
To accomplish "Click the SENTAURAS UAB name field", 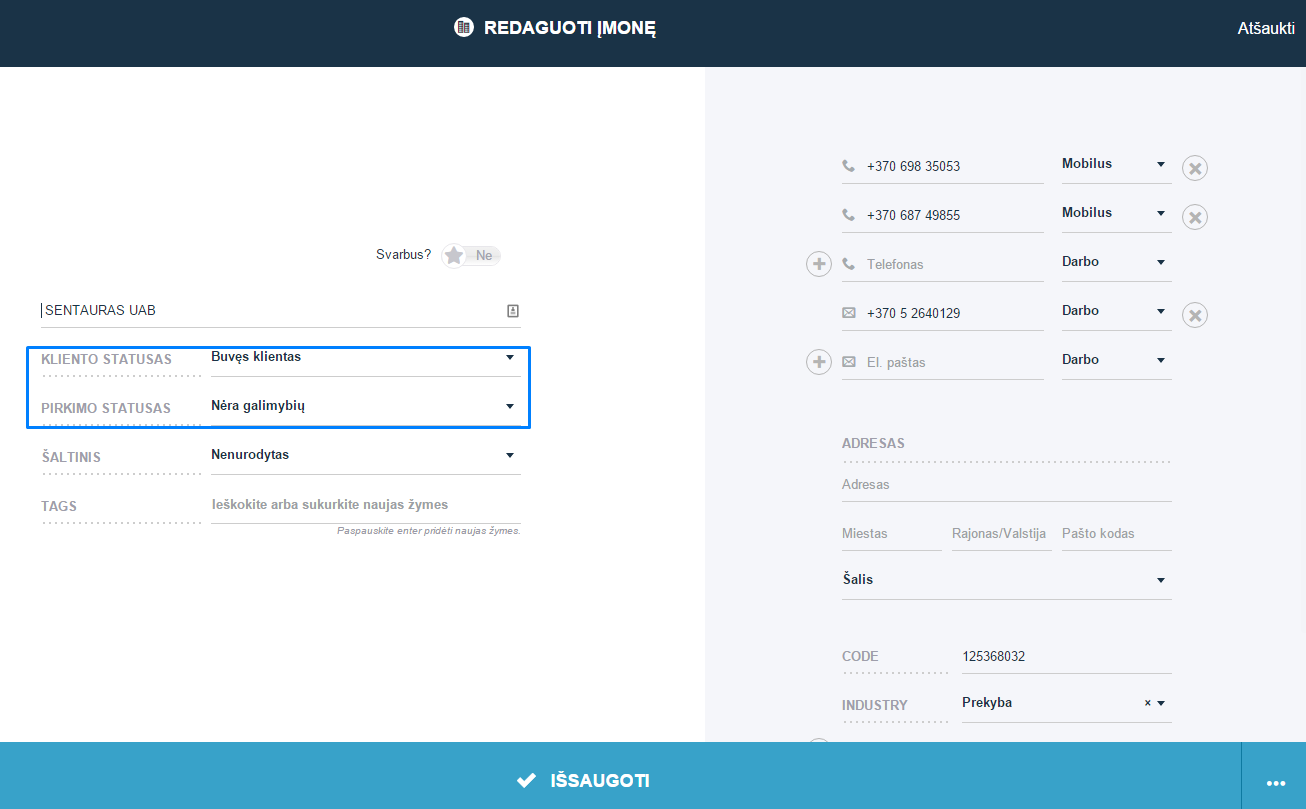I will [x=281, y=311].
